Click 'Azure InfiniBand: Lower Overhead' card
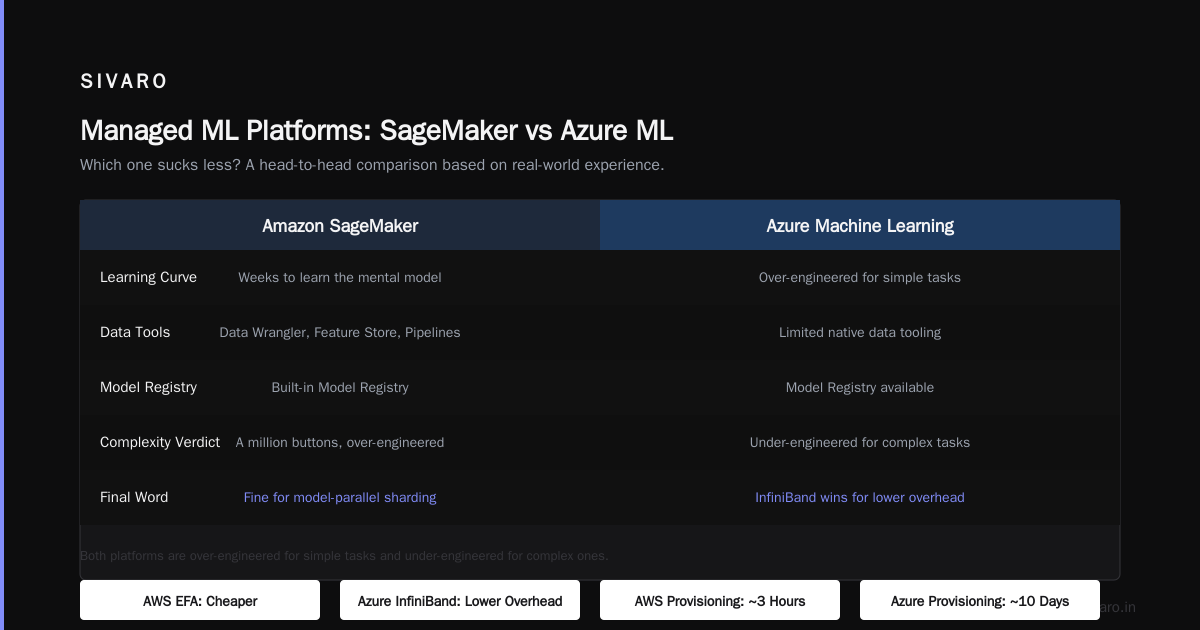1200x630 pixels. click(x=460, y=601)
